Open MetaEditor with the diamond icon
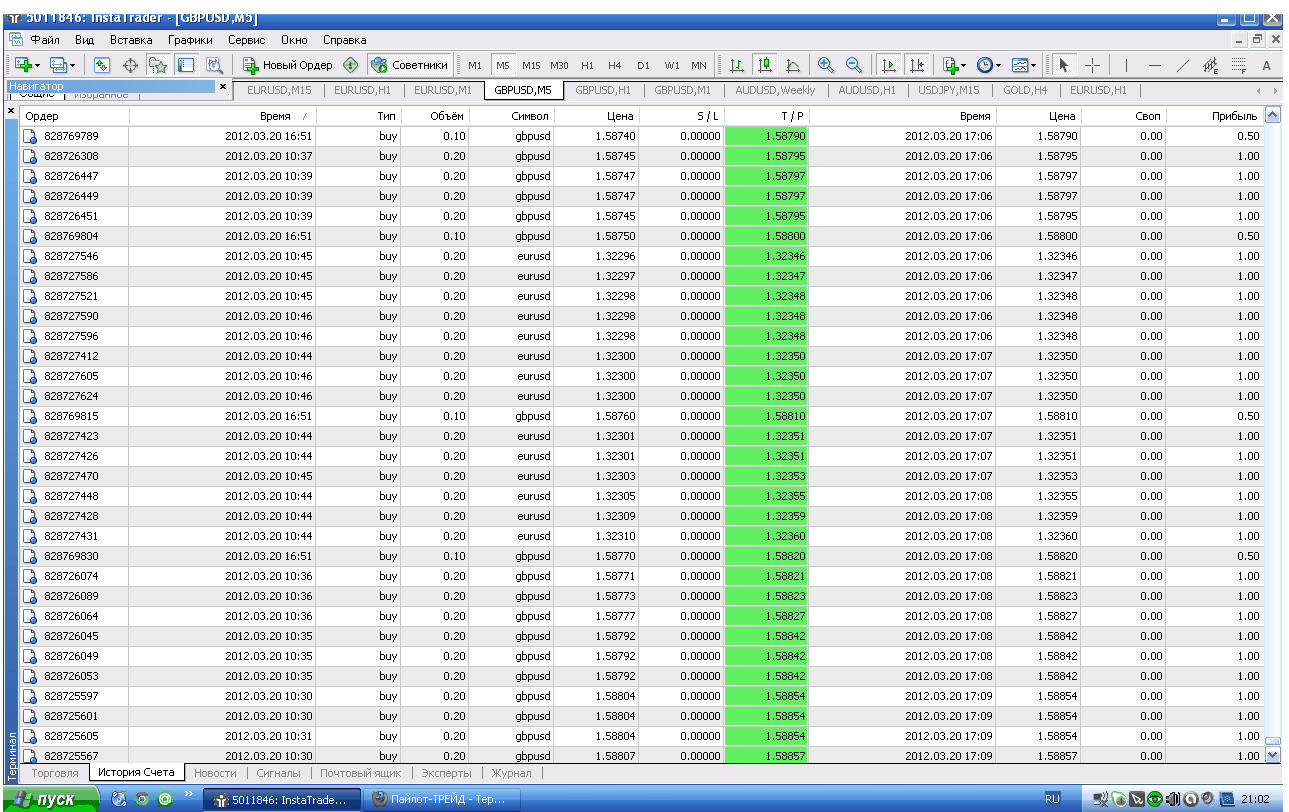1289x812 pixels. tap(351, 65)
